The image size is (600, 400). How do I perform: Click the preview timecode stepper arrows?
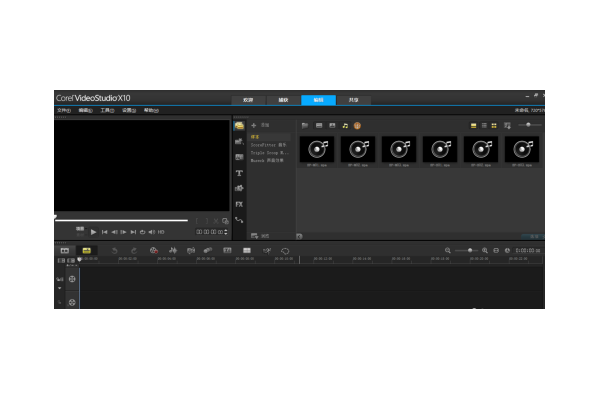click(x=226, y=232)
